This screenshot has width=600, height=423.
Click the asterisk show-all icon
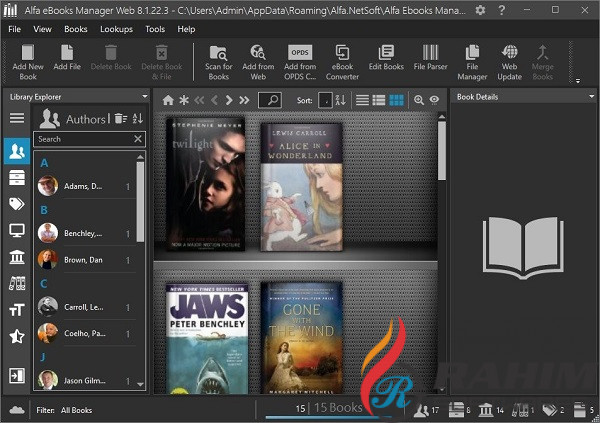184,100
